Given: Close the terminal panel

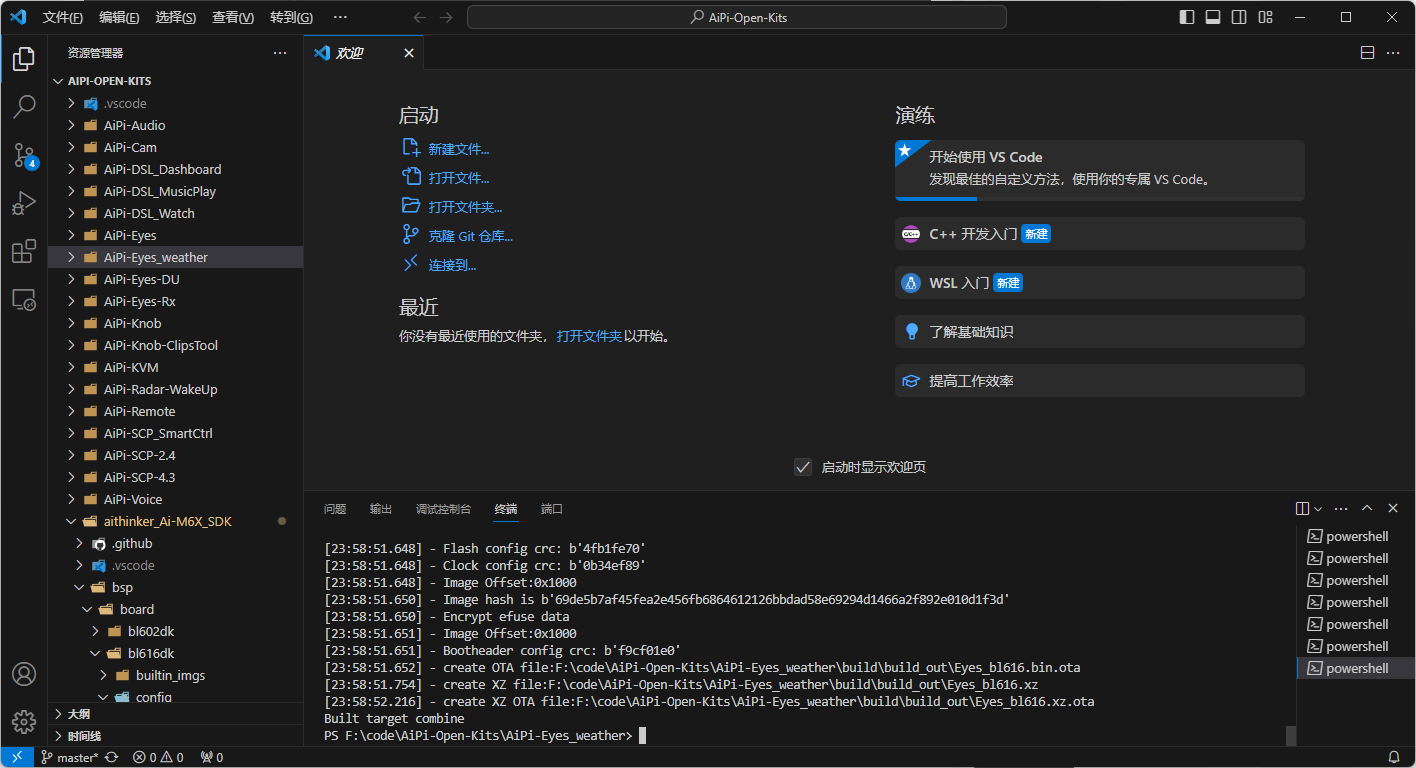Looking at the screenshot, I should coord(1393,509).
